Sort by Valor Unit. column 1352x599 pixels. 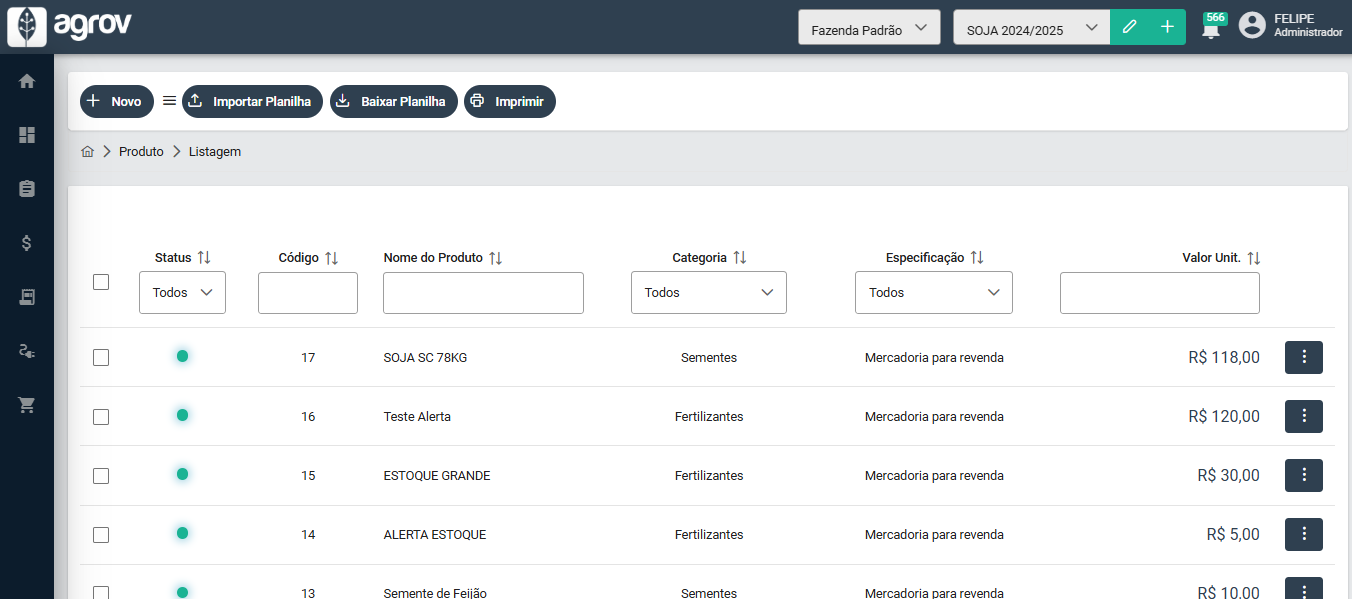(1253, 258)
